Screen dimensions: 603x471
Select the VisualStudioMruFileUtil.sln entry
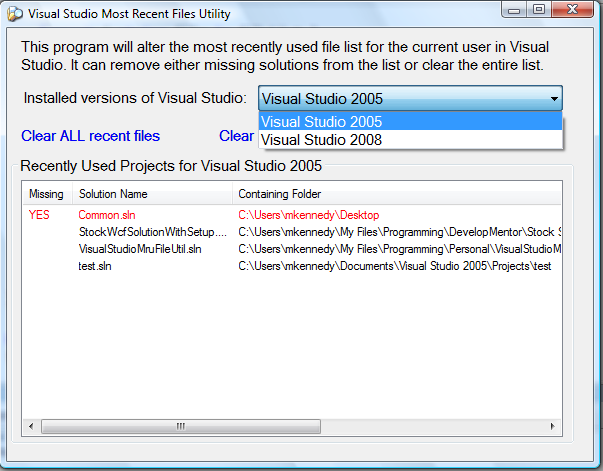pos(140,249)
